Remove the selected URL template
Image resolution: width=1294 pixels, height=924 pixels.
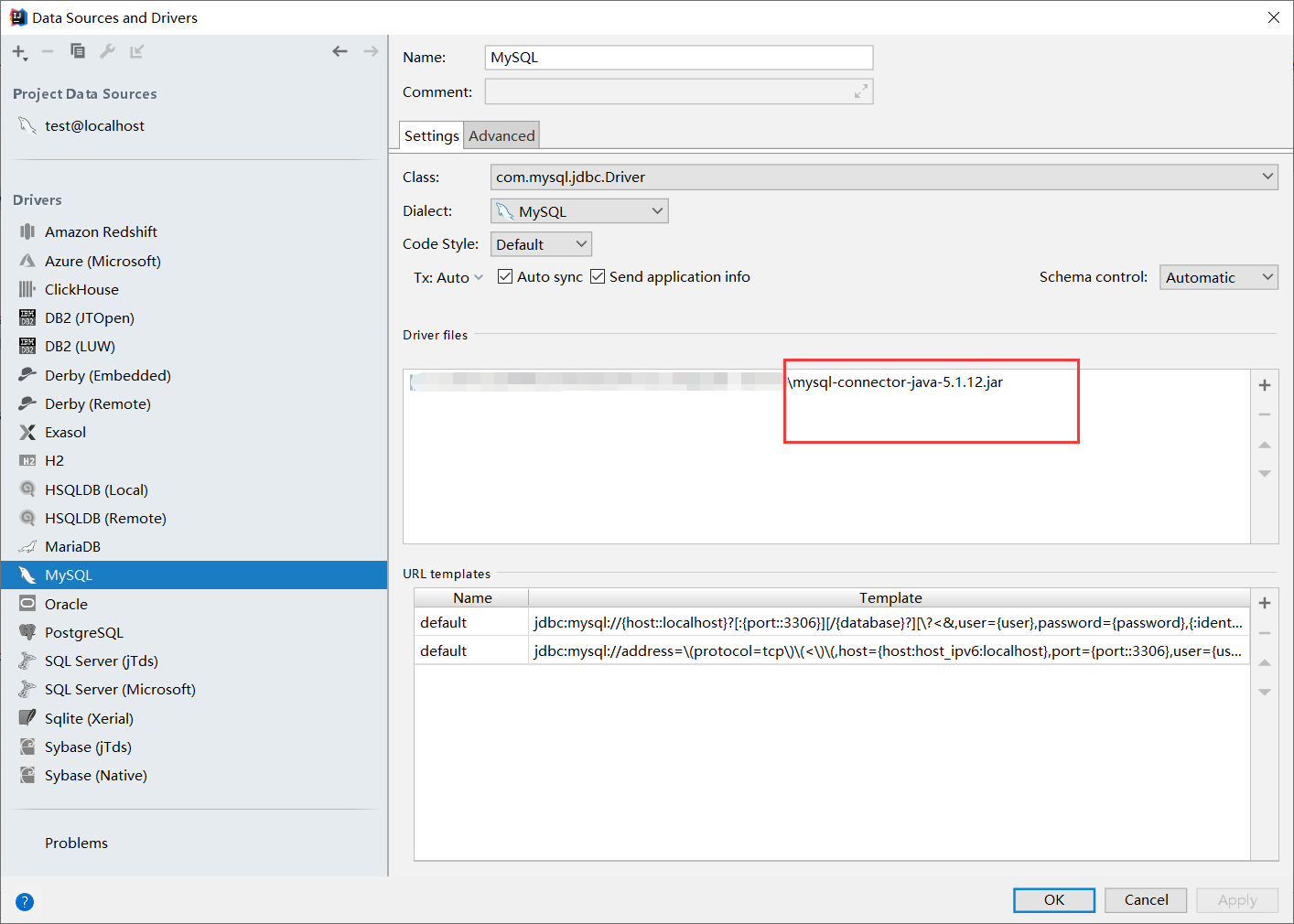1265,633
